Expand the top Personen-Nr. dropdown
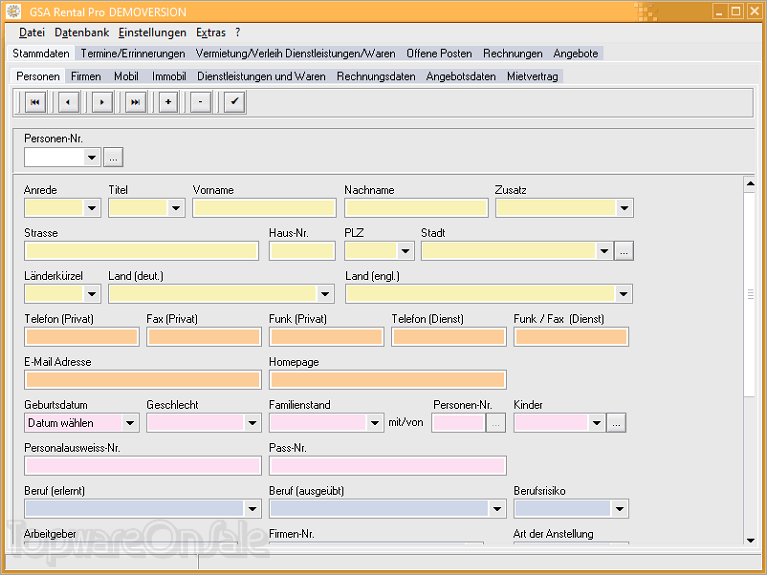 (91, 158)
